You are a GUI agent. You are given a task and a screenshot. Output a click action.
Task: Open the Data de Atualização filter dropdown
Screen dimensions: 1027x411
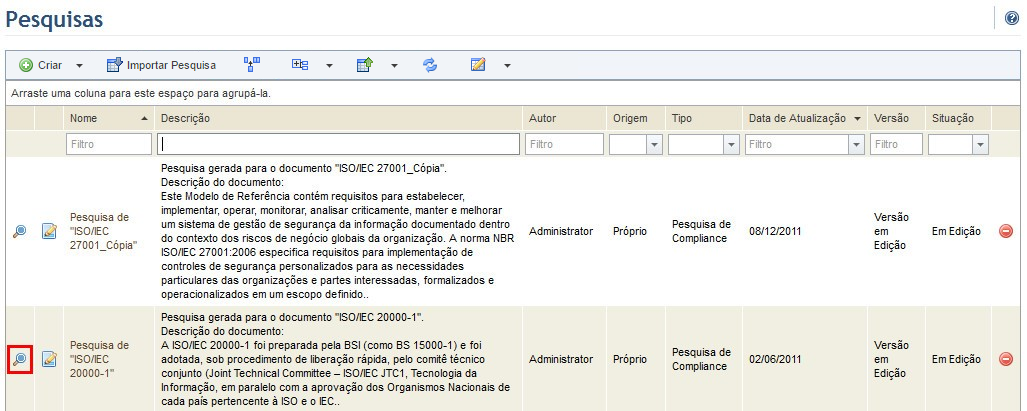tap(856, 145)
